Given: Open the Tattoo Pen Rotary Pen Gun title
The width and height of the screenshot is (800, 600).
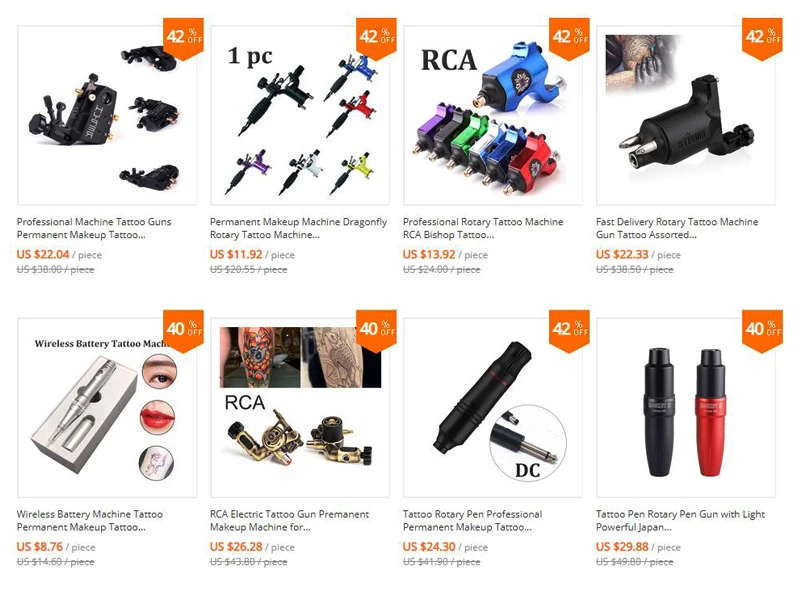Looking at the screenshot, I should tap(681, 520).
